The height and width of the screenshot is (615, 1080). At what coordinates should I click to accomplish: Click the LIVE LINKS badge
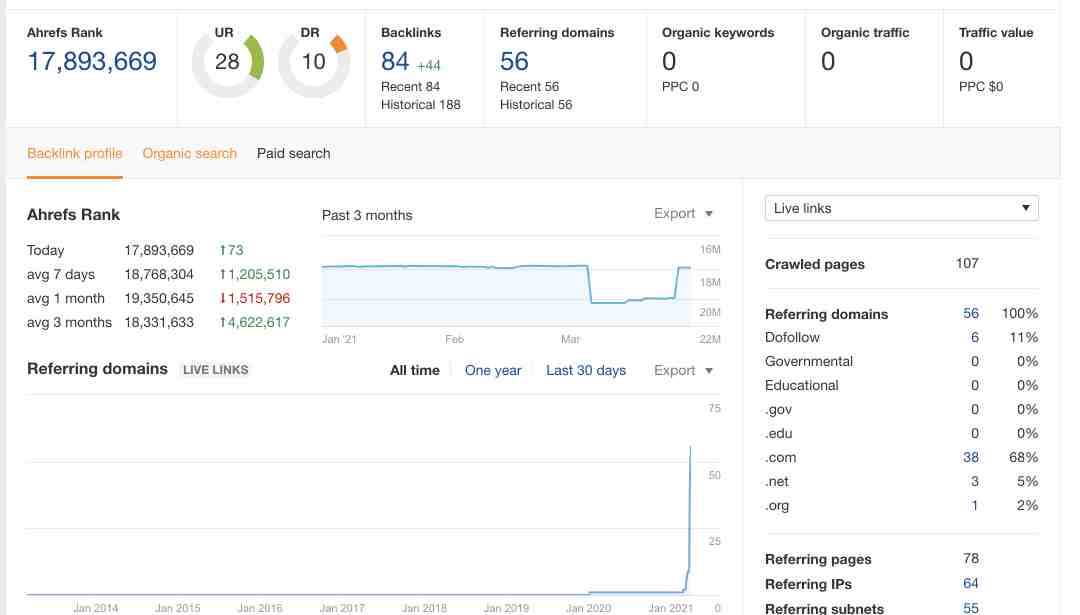point(216,370)
